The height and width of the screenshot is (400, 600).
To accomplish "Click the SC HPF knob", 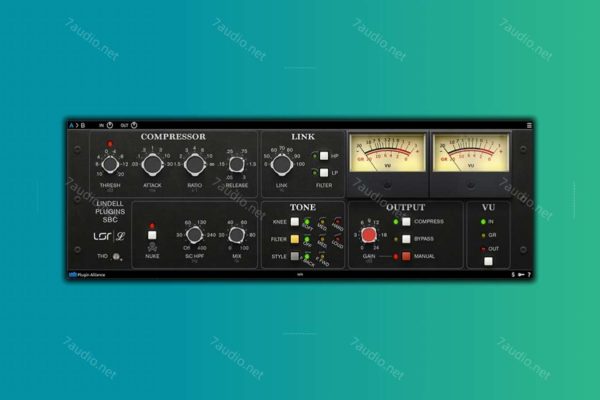I will coord(194,235).
